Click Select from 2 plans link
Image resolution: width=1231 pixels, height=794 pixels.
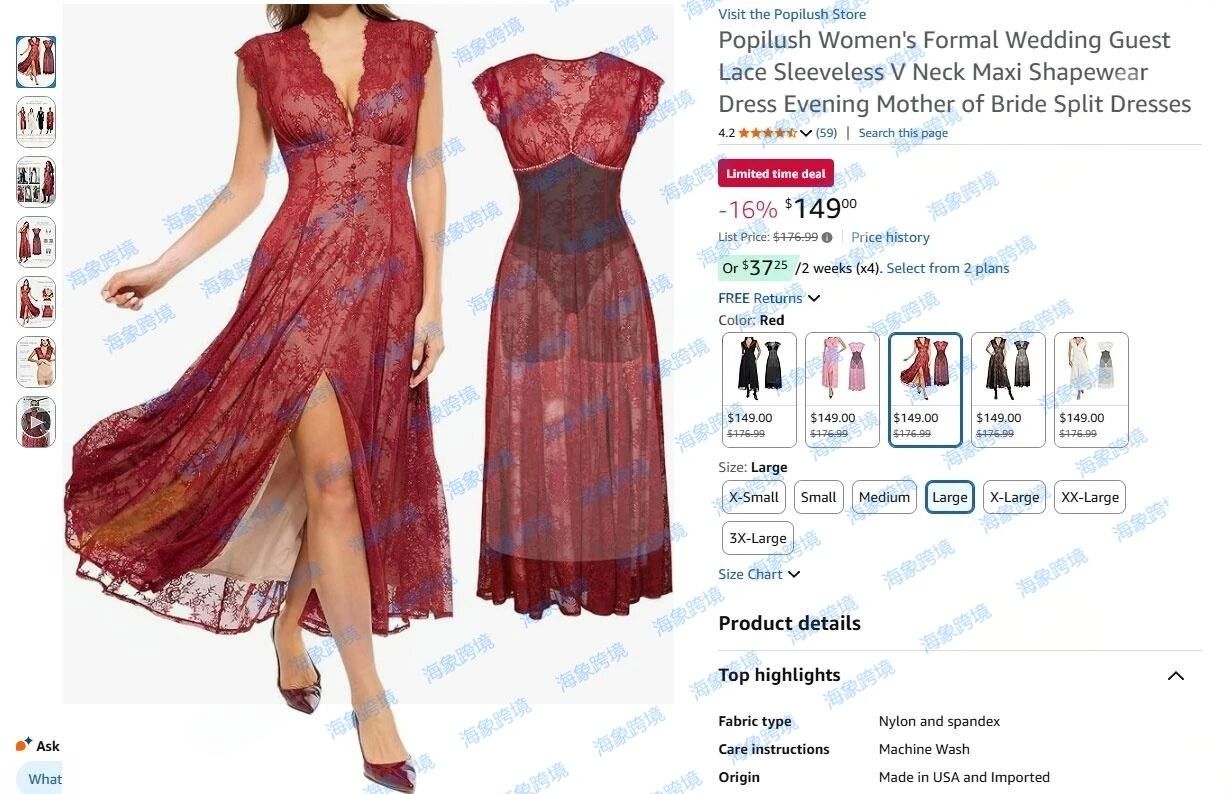pyautogui.click(x=948, y=268)
